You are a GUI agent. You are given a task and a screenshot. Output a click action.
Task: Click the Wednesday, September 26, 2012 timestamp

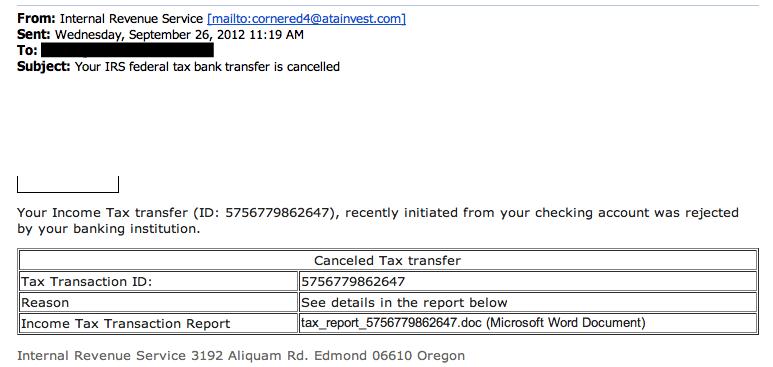pyautogui.click(x=179, y=35)
